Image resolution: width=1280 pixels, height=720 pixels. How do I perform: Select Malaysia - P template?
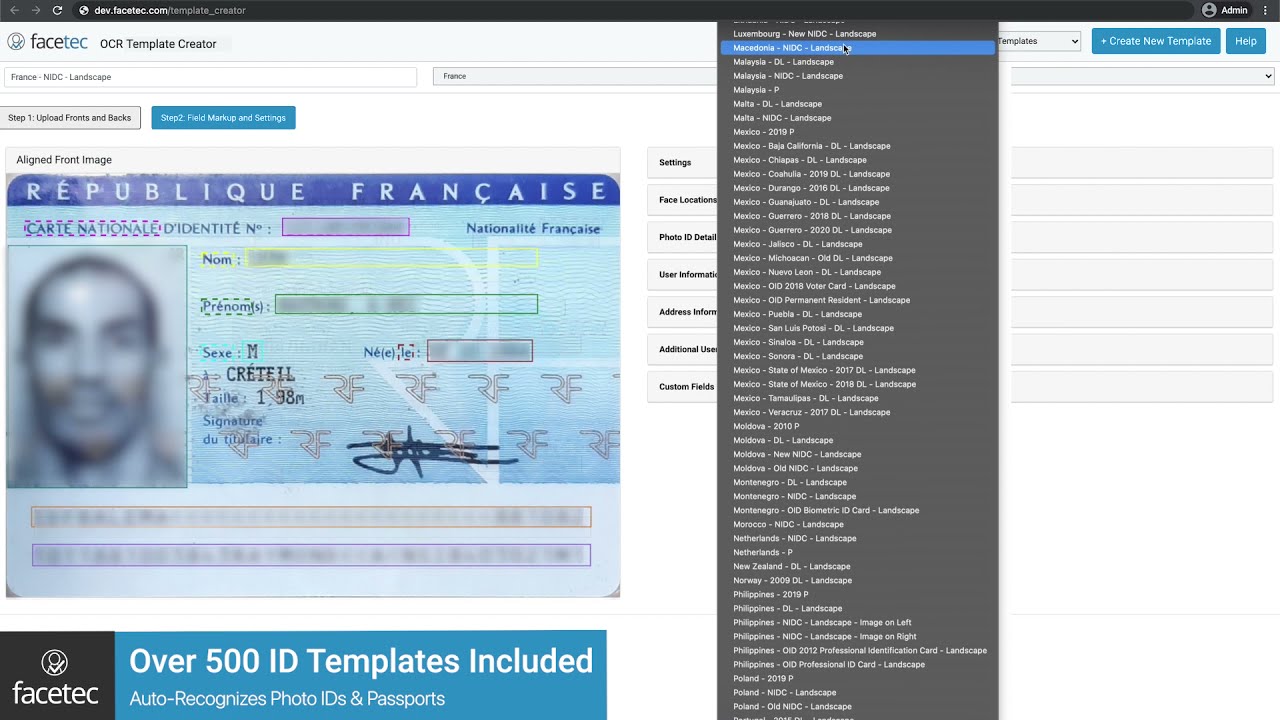click(x=858, y=90)
